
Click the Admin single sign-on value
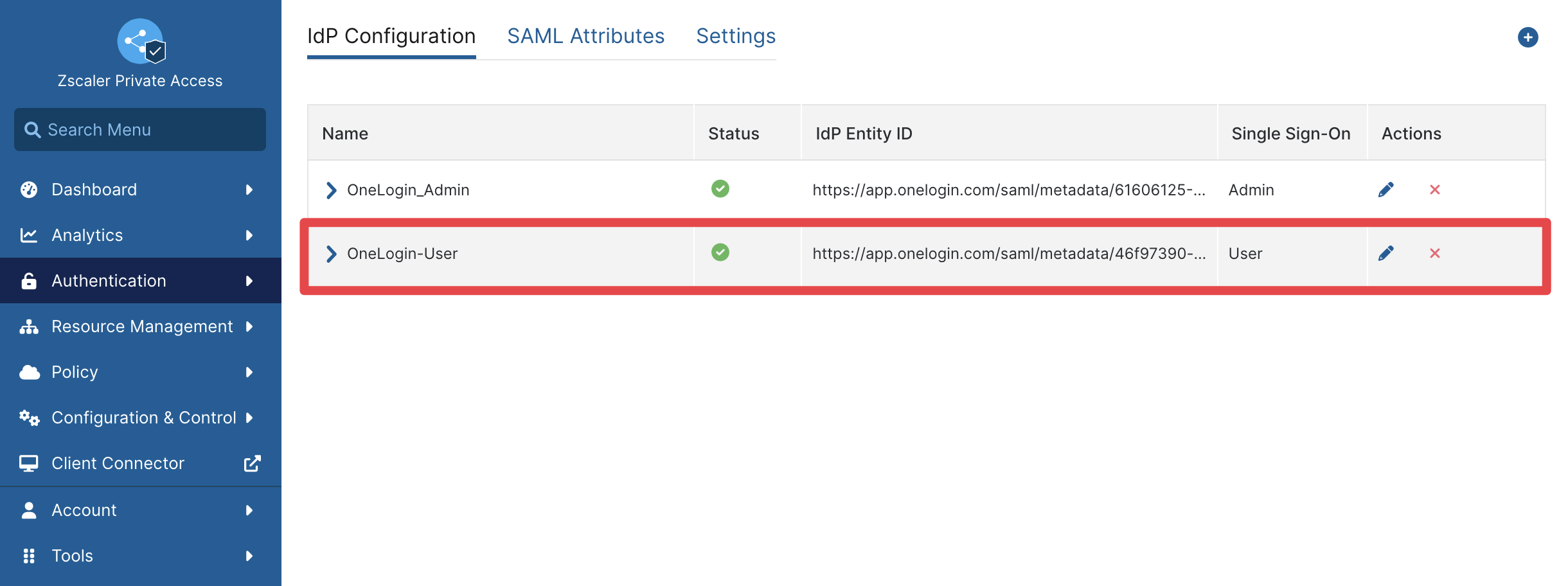(x=1251, y=190)
